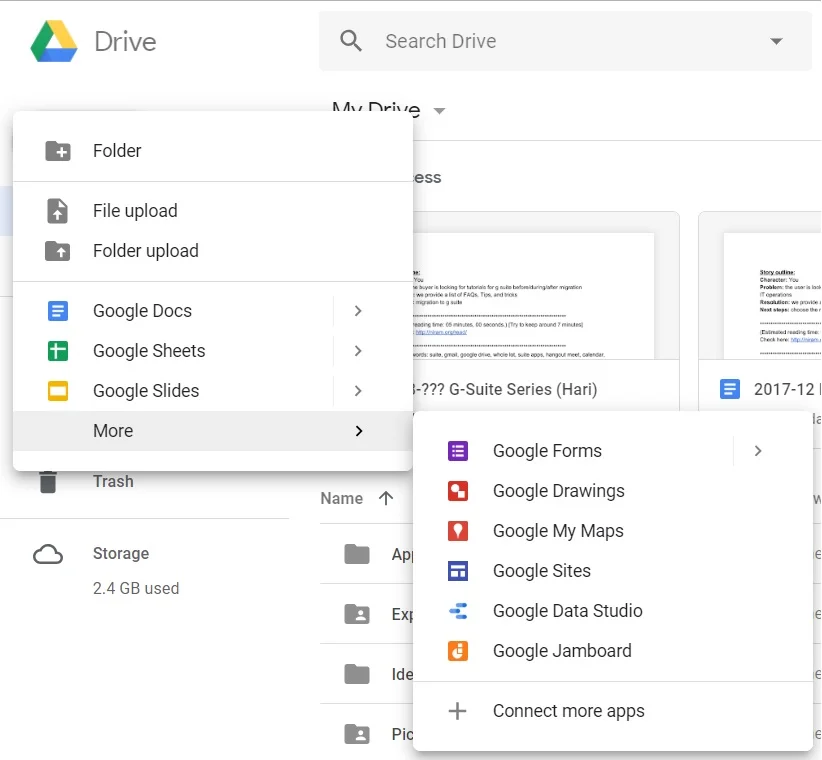Open Google Jamboard
This screenshot has height=760, width=822.
(x=562, y=651)
